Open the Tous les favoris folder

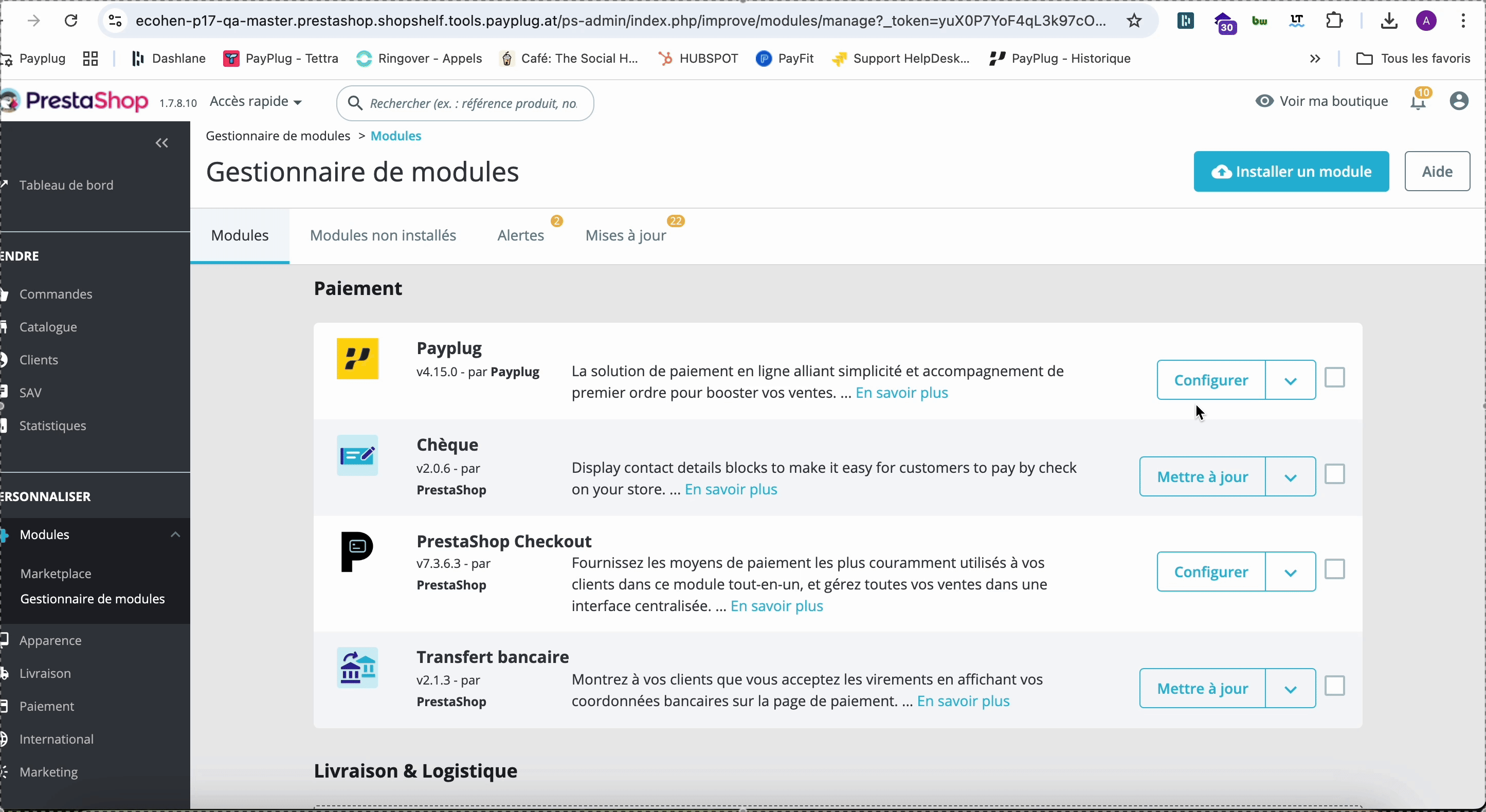click(1413, 59)
